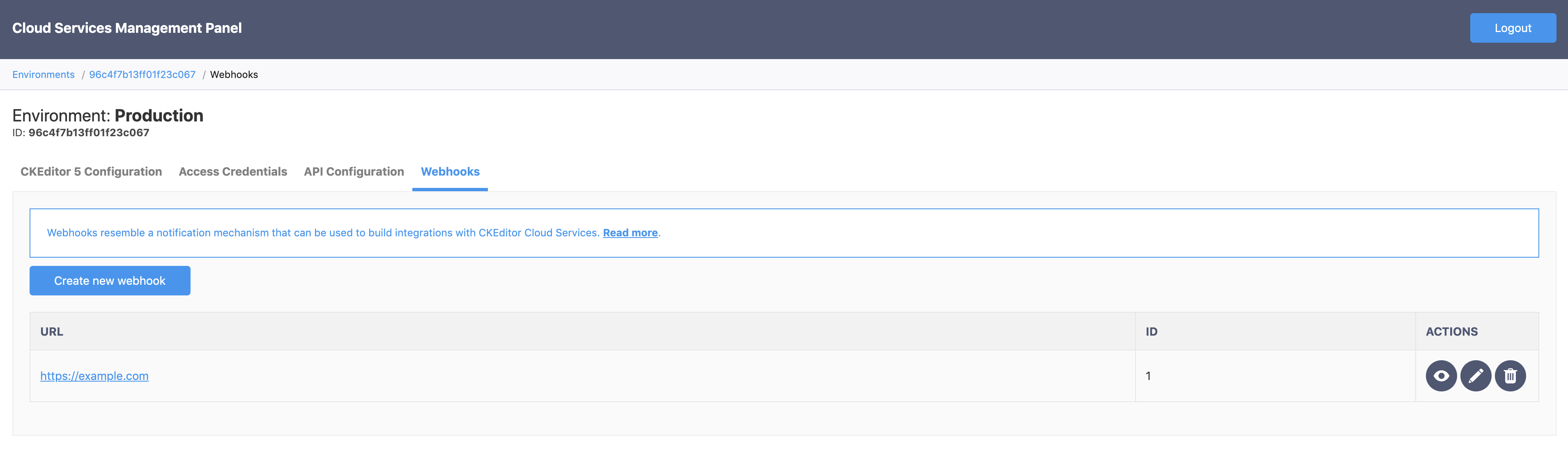The width and height of the screenshot is (1568, 462).
Task: Click Create new webhook button
Action: (x=110, y=281)
